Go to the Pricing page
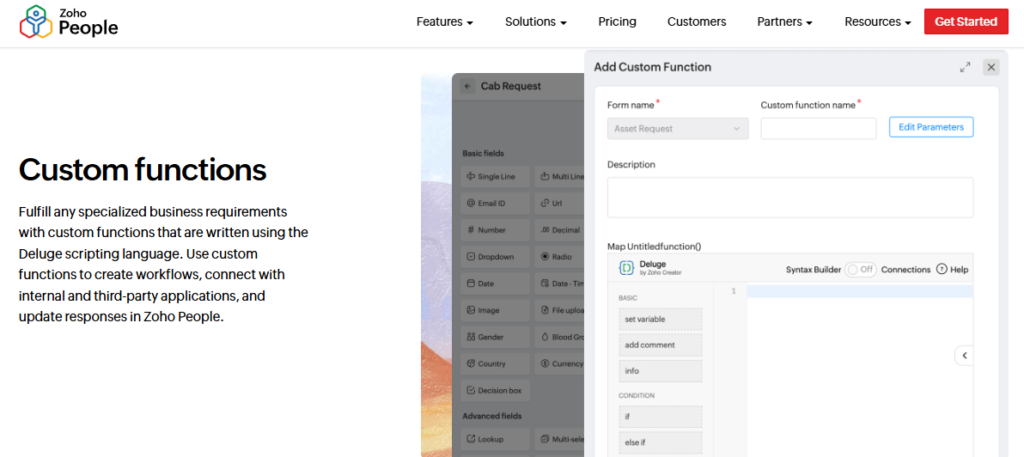This screenshot has height=457, width=1024. (617, 22)
